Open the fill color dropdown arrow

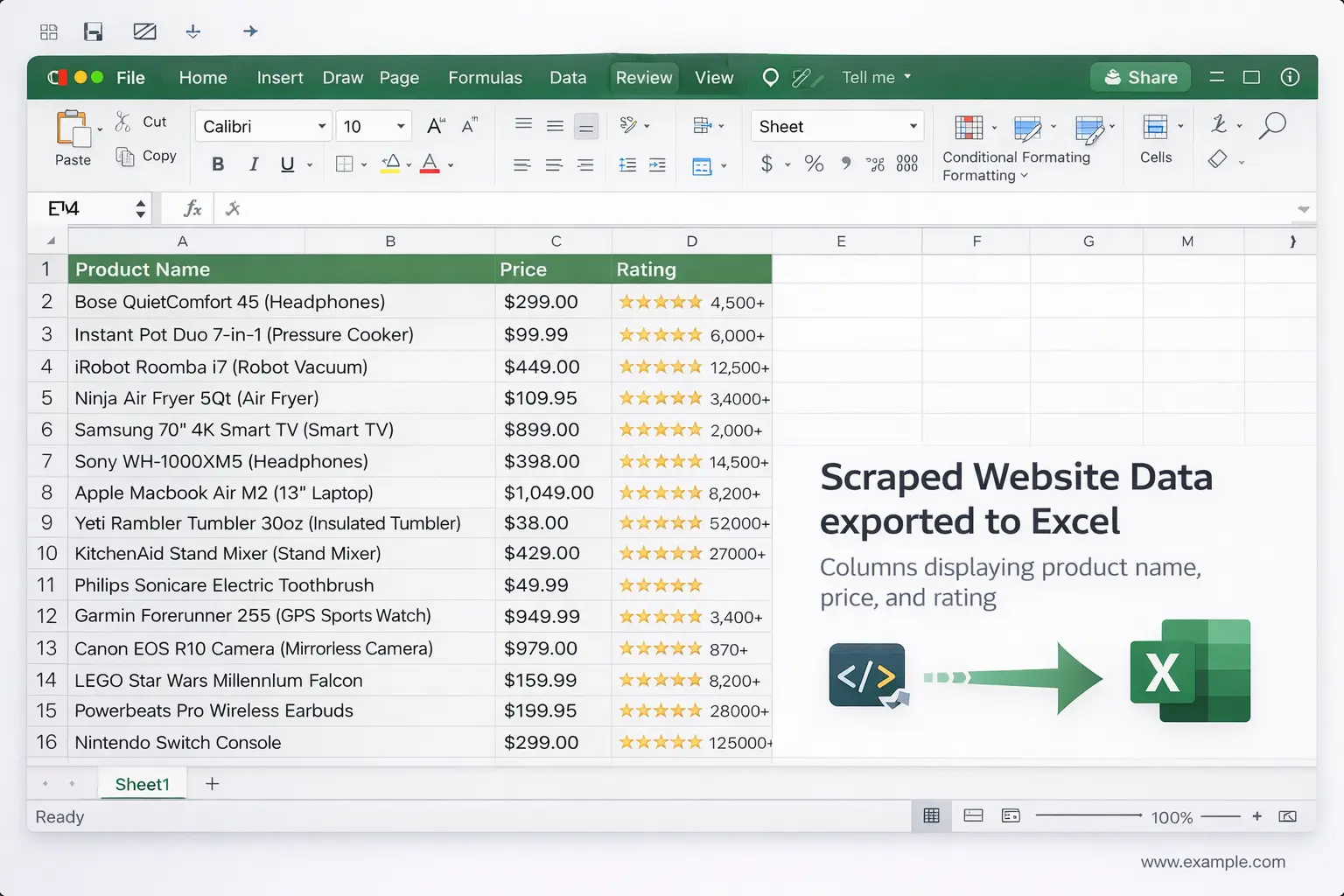coord(409,164)
